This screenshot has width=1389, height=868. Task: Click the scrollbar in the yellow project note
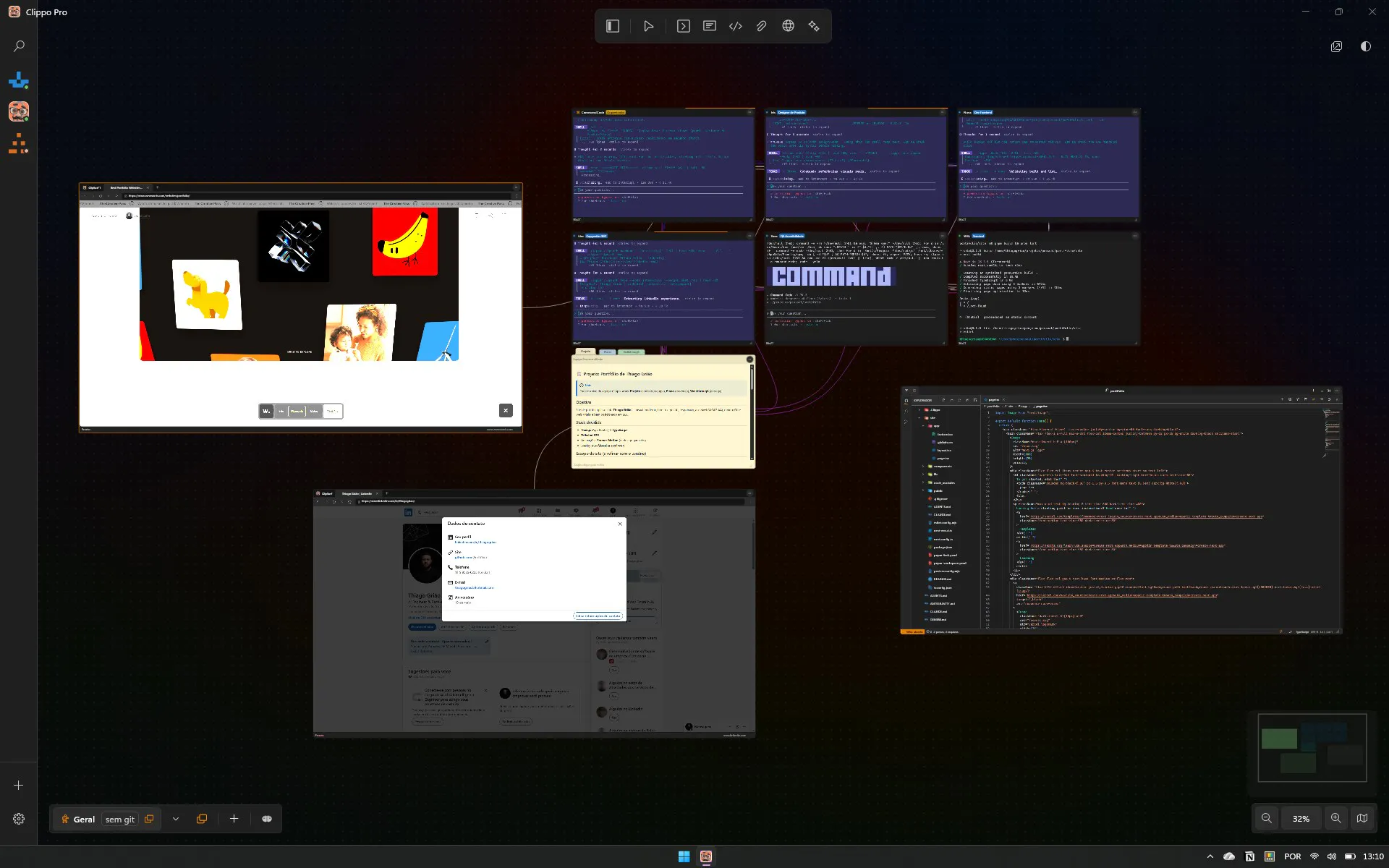pyautogui.click(x=752, y=411)
